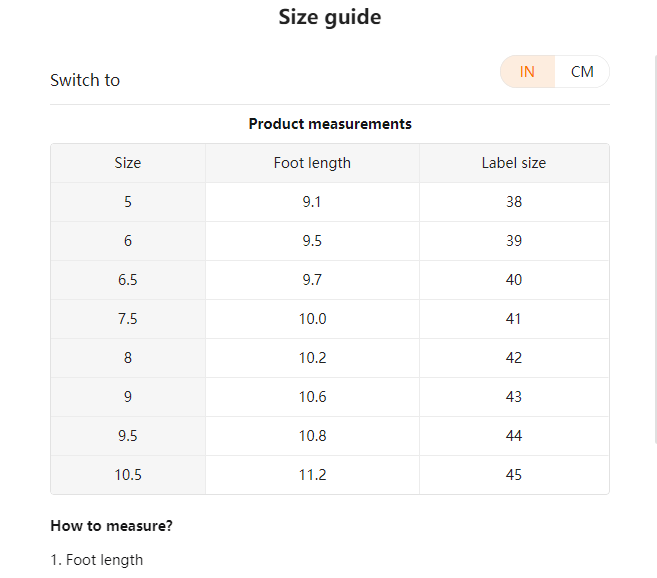This screenshot has height=578, width=657.
Task: Select label size 42 cell
Action: pos(514,358)
